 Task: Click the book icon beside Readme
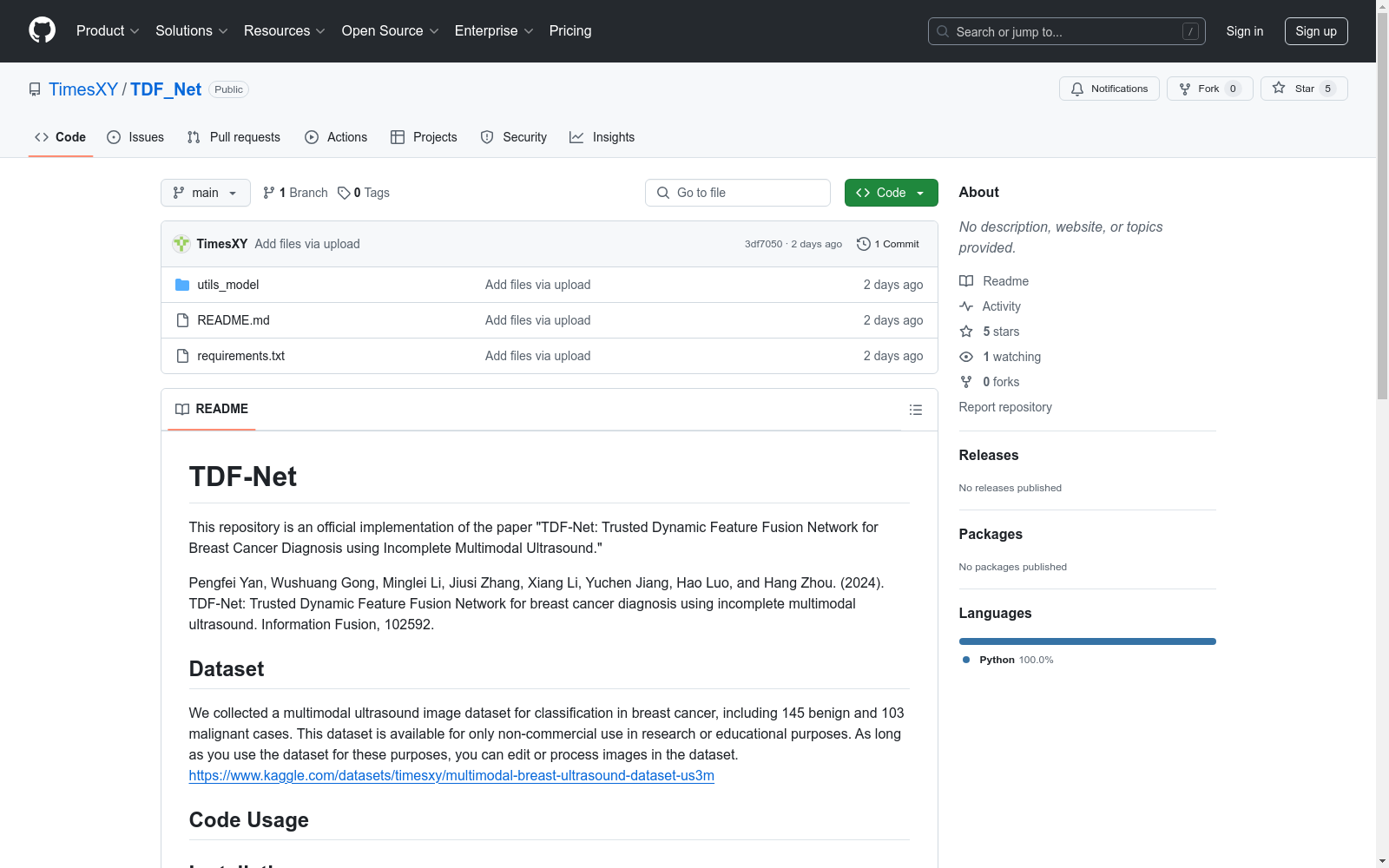click(966, 281)
